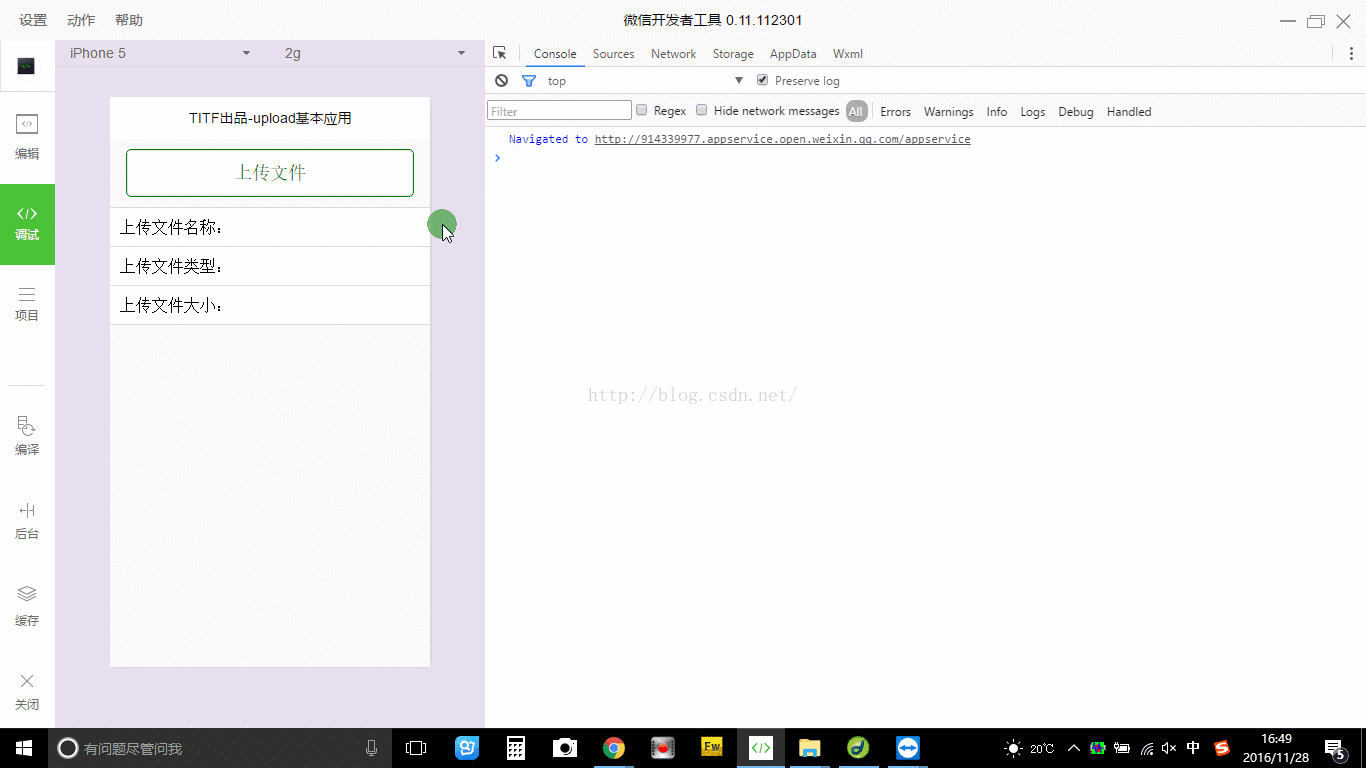Viewport: 1366px width, 768px height.
Task: Click the 上传文件名称 row
Action: click(x=270, y=228)
